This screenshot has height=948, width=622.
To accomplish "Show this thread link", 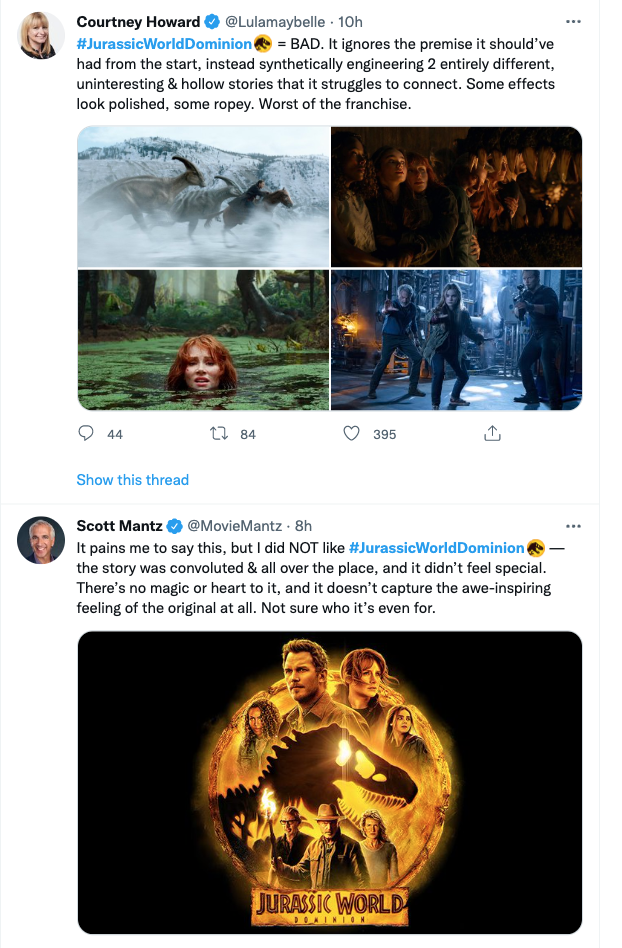I will coord(133,480).
